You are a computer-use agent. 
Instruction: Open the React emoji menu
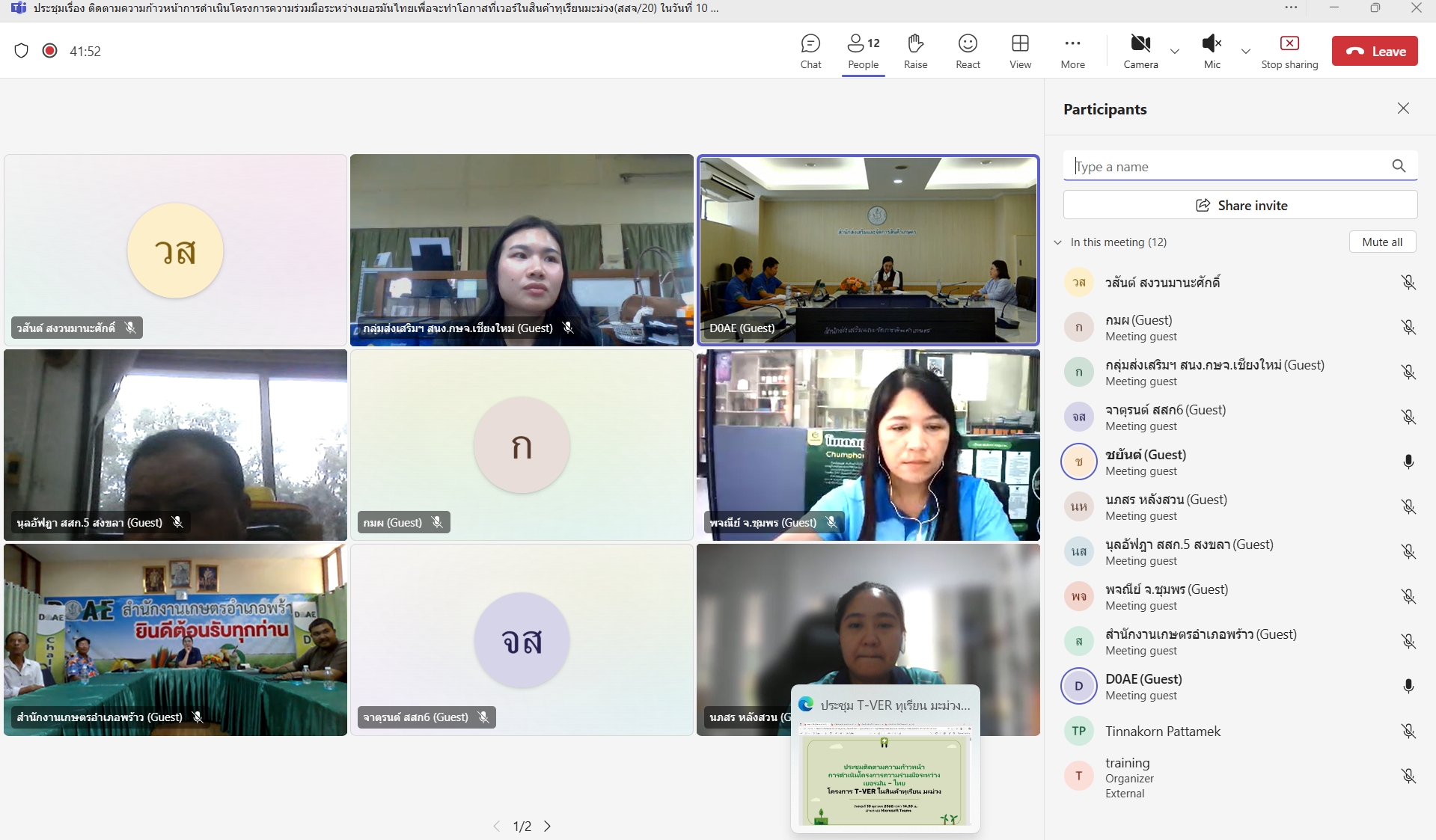pos(968,51)
